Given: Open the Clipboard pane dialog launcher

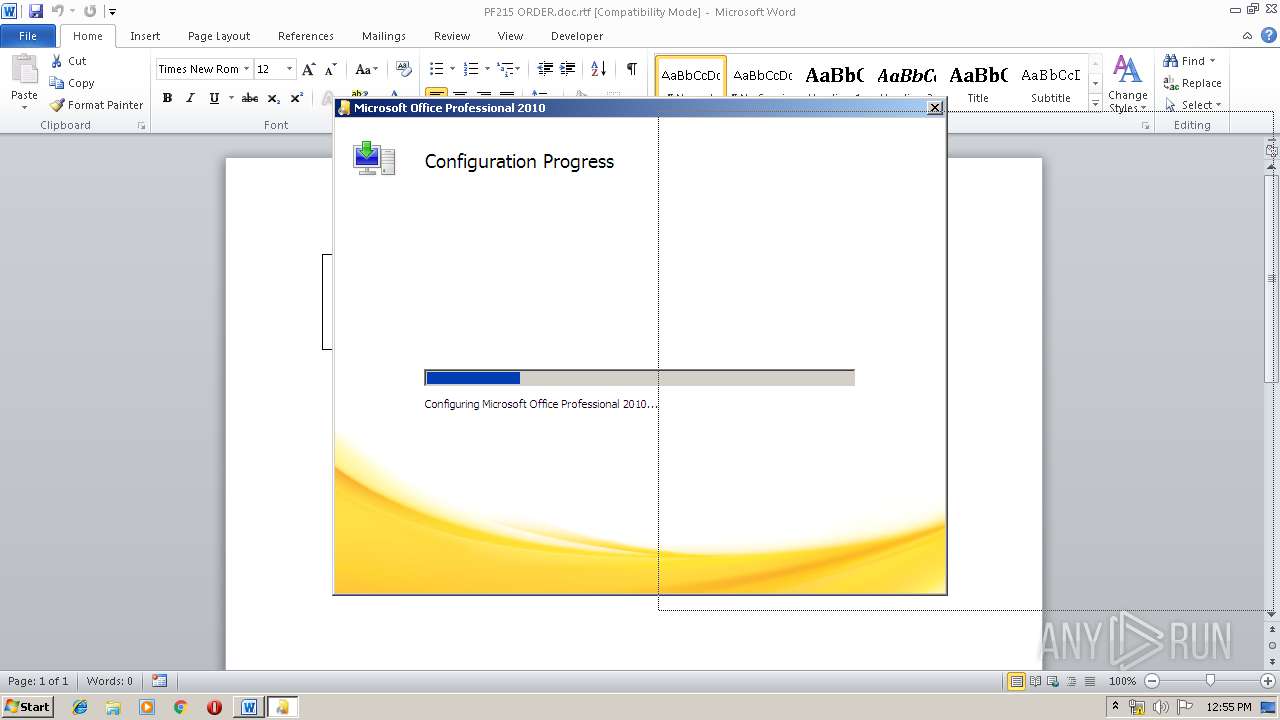Looking at the screenshot, I should tap(141, 126).
